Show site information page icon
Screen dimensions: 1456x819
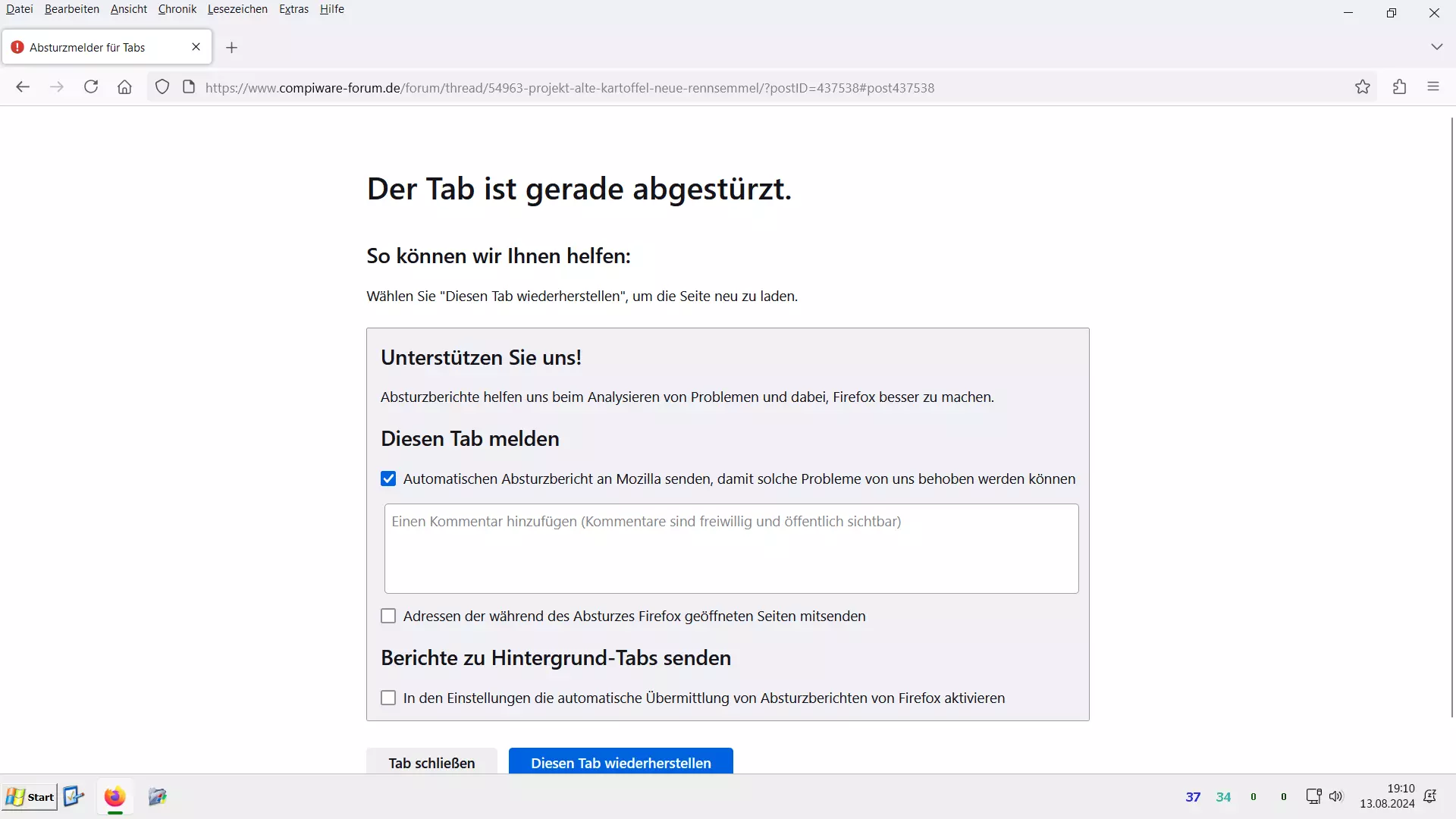pyautogui.click(x=189, y=87)
